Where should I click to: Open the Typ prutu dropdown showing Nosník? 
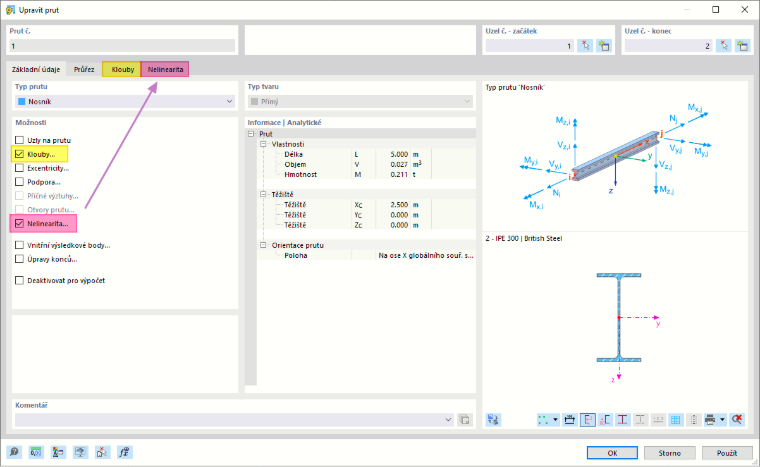125,101
